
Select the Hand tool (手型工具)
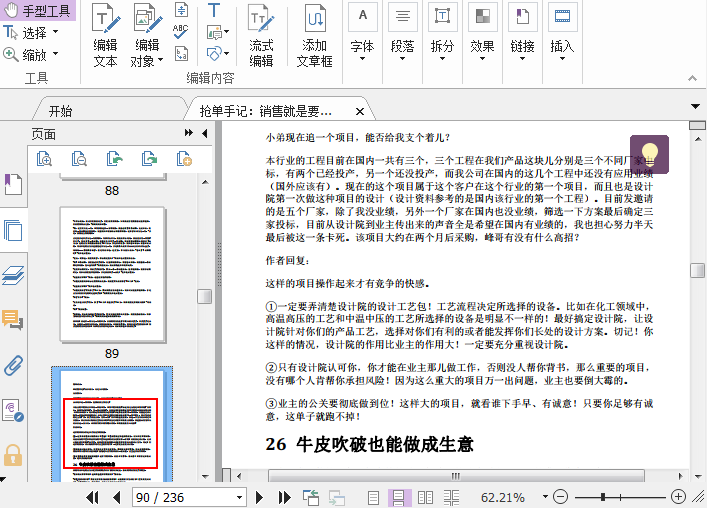tap(38, 11)
